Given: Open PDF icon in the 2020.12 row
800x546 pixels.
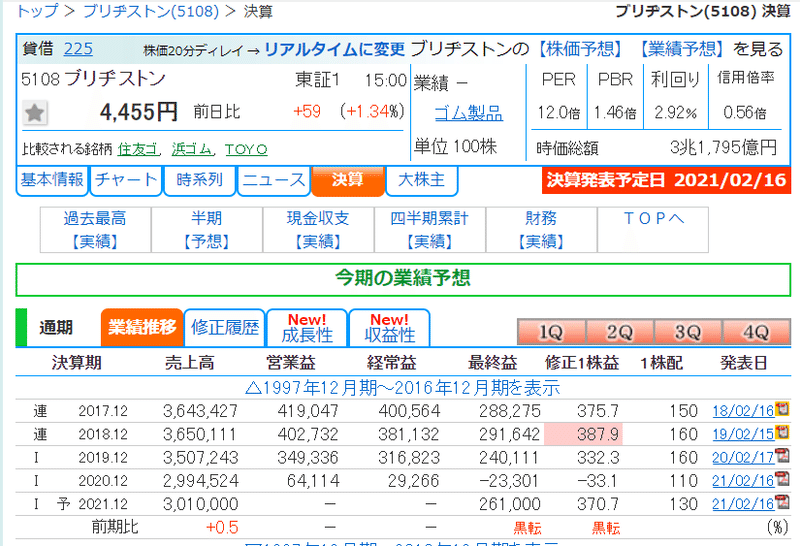Looking at the screenshot, I should (x=782, y=479).
